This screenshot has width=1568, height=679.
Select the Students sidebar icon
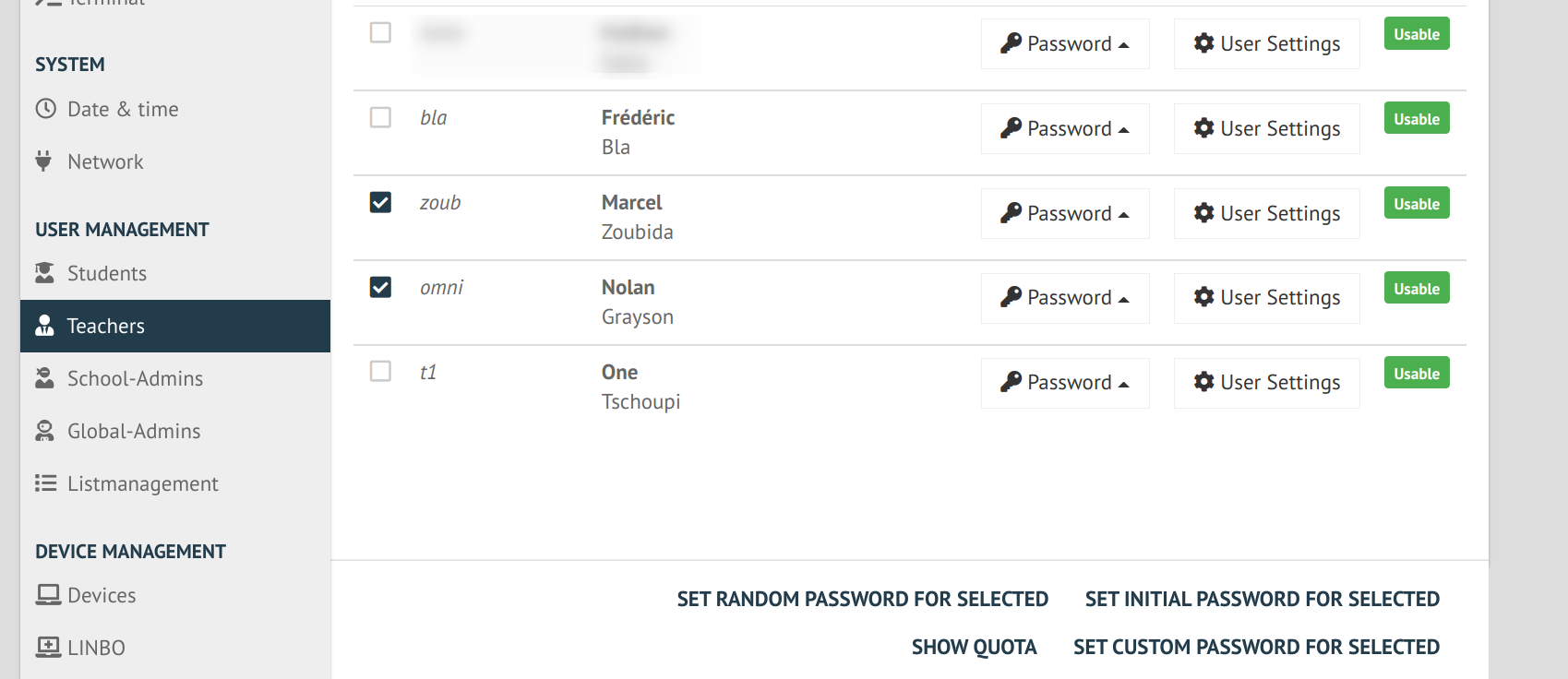point(45,273)
